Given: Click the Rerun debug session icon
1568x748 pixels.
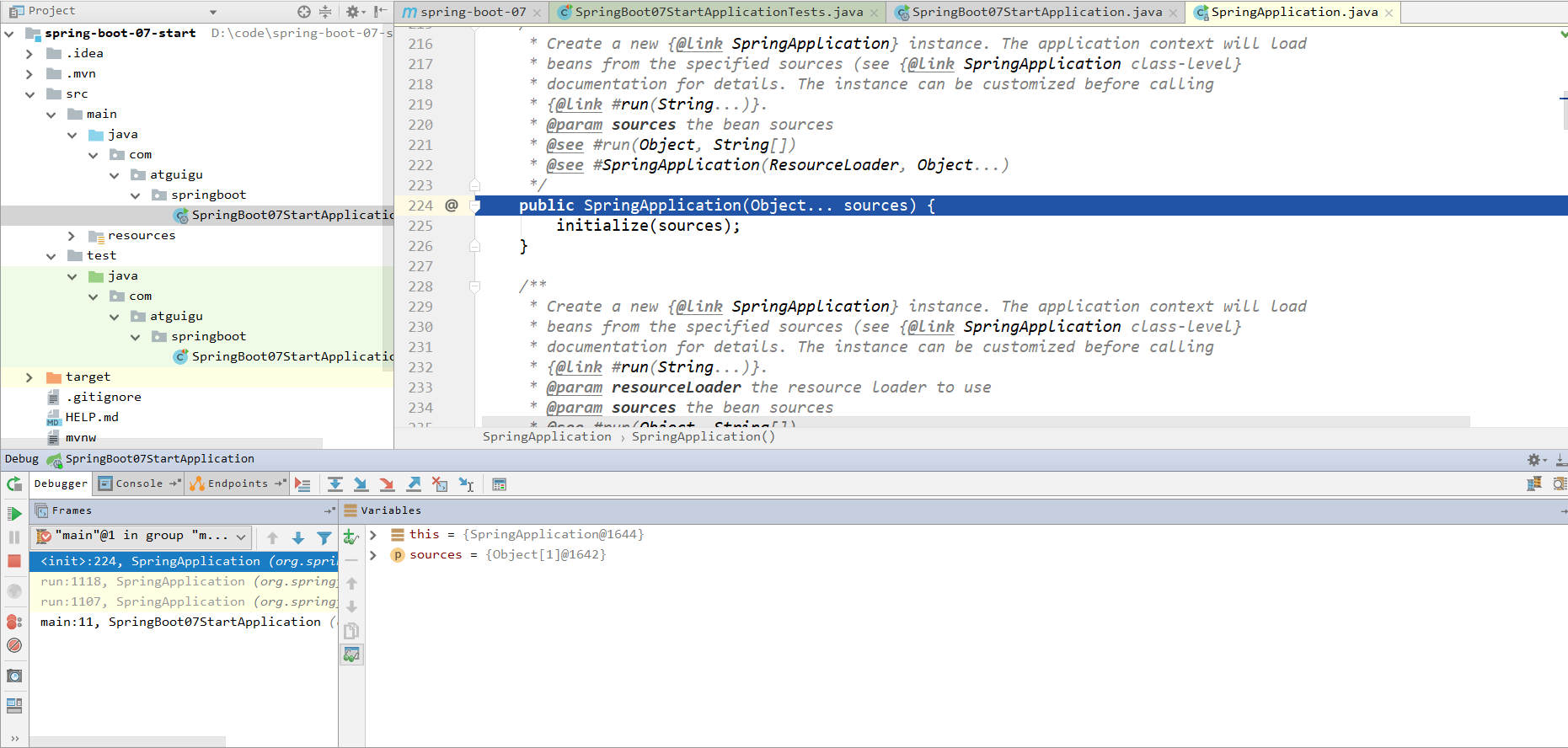Looking at the screenshot, I should click(x=14, y=484).
